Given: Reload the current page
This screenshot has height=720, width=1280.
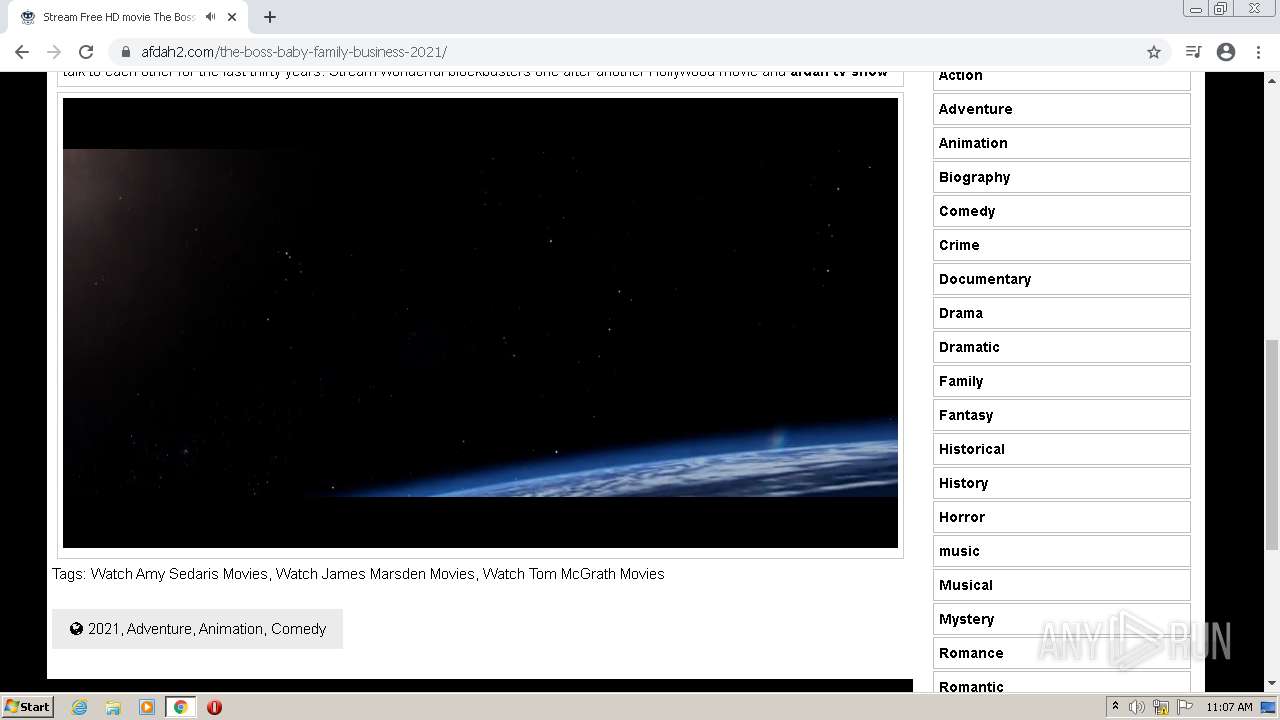Looking at the screenshot, I should pos(86,52).
